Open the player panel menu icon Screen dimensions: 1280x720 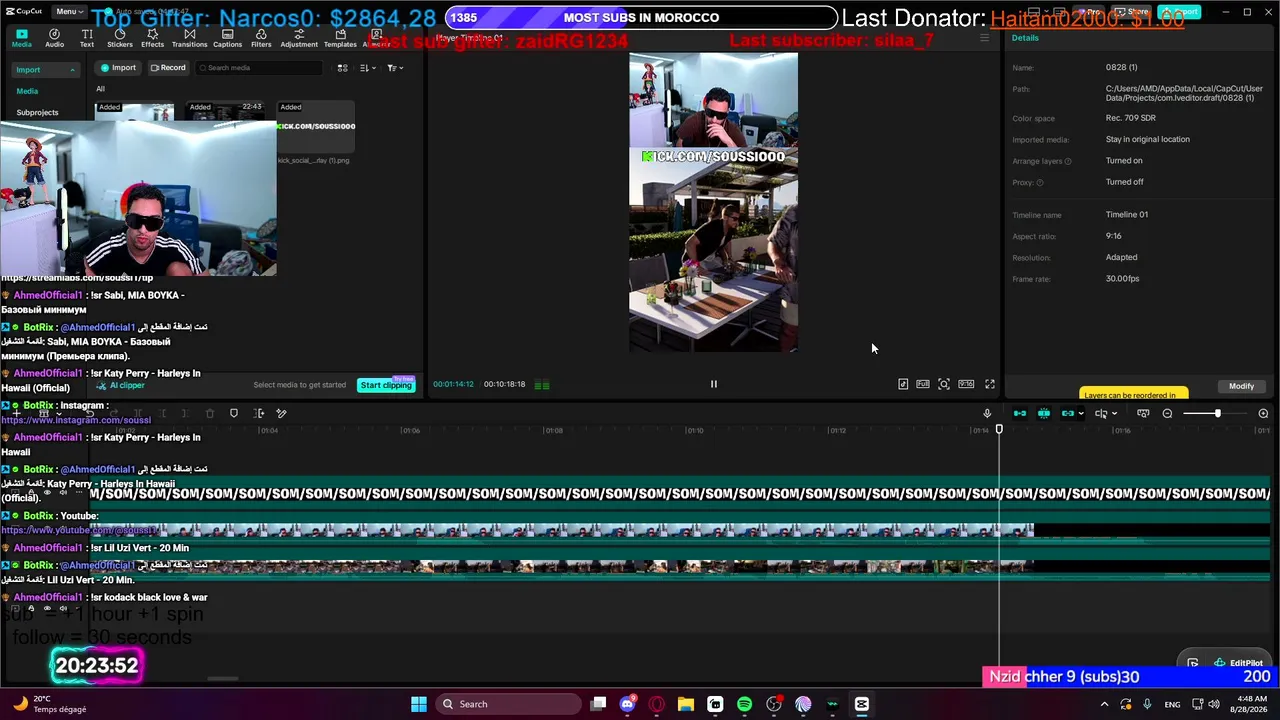coord(984,38)
